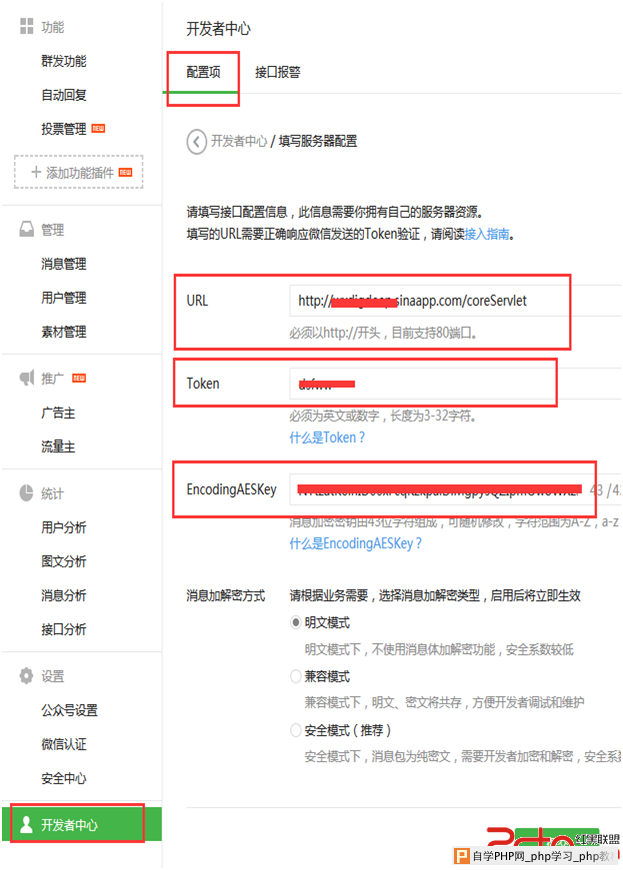The image size is (623, 870).
Task: Click the 接入指南 link
Action: point(487,234)
